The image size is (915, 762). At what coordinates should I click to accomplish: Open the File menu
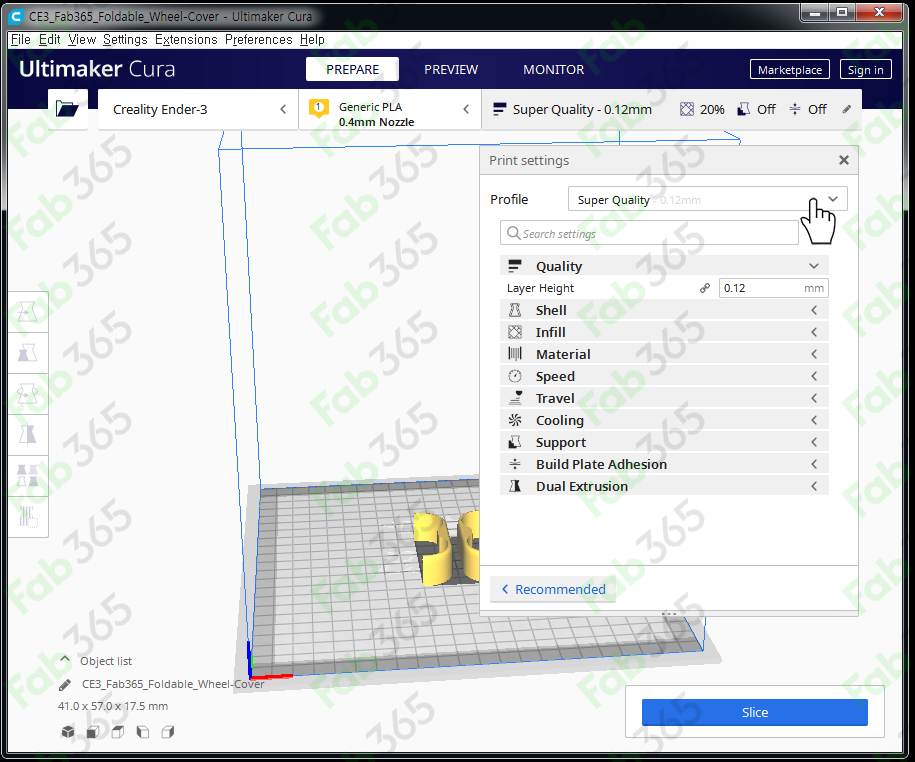20,40
